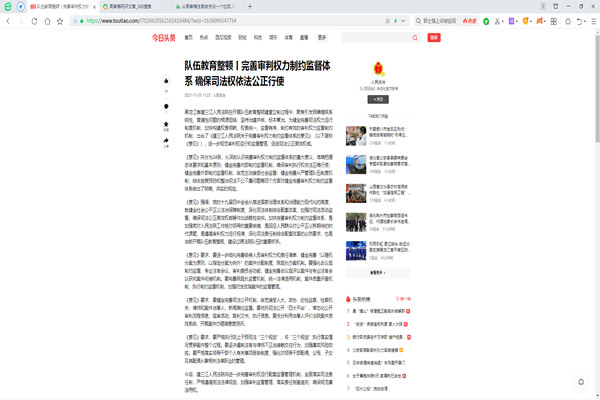Open 体育 in the Toutiao navigation
This screenshot has width=600, height=400.
point(289,38)
